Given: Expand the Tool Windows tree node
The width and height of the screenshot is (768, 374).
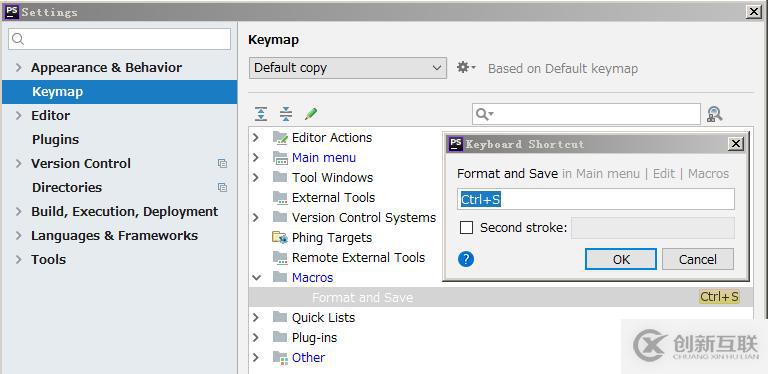Looking at the screenshot, I should (256, 177).
